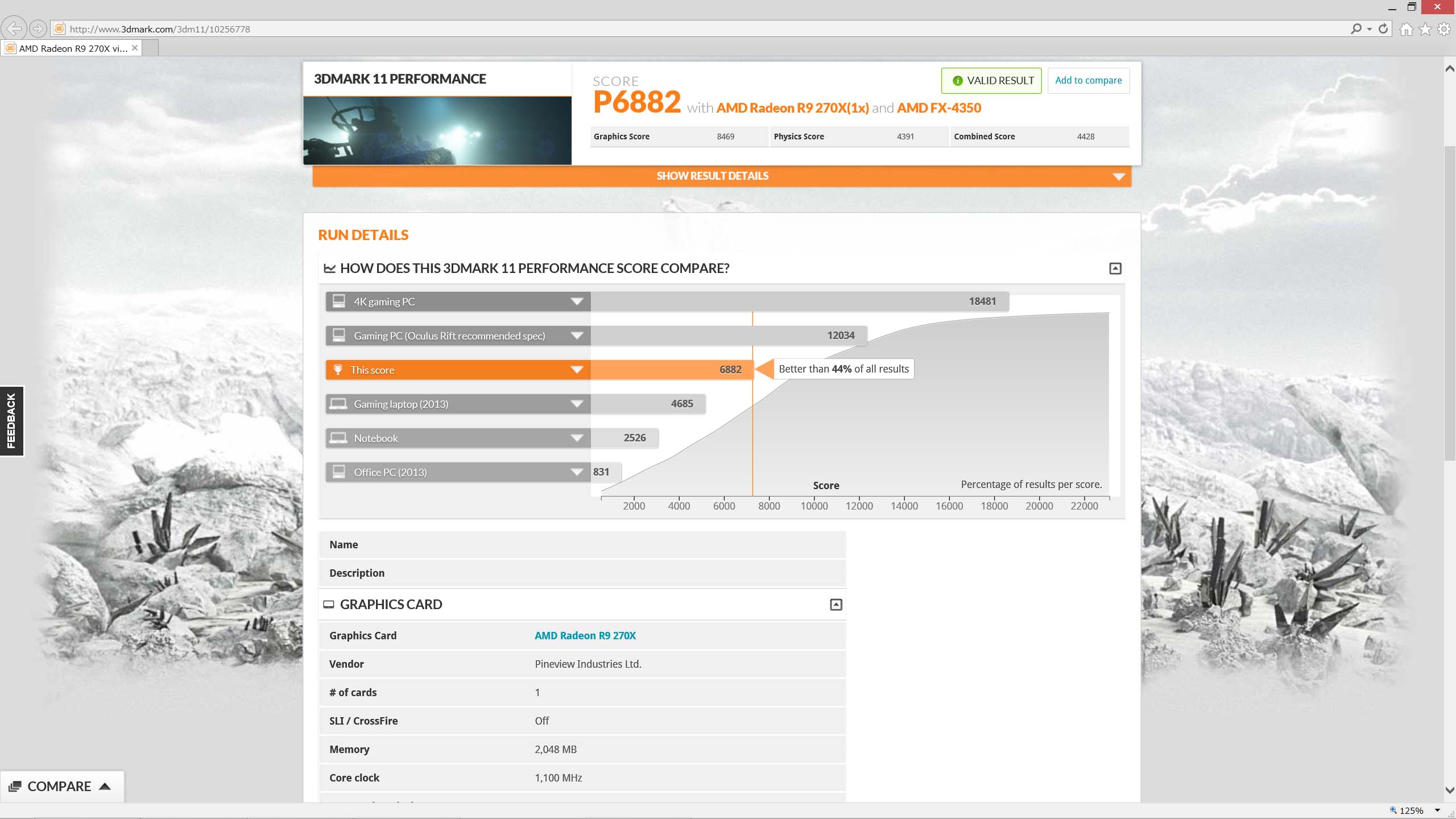Click the 3DMark 11 benchmark thumbnail image
Screen dimensions: 1456x819
(x=437, y=130)
